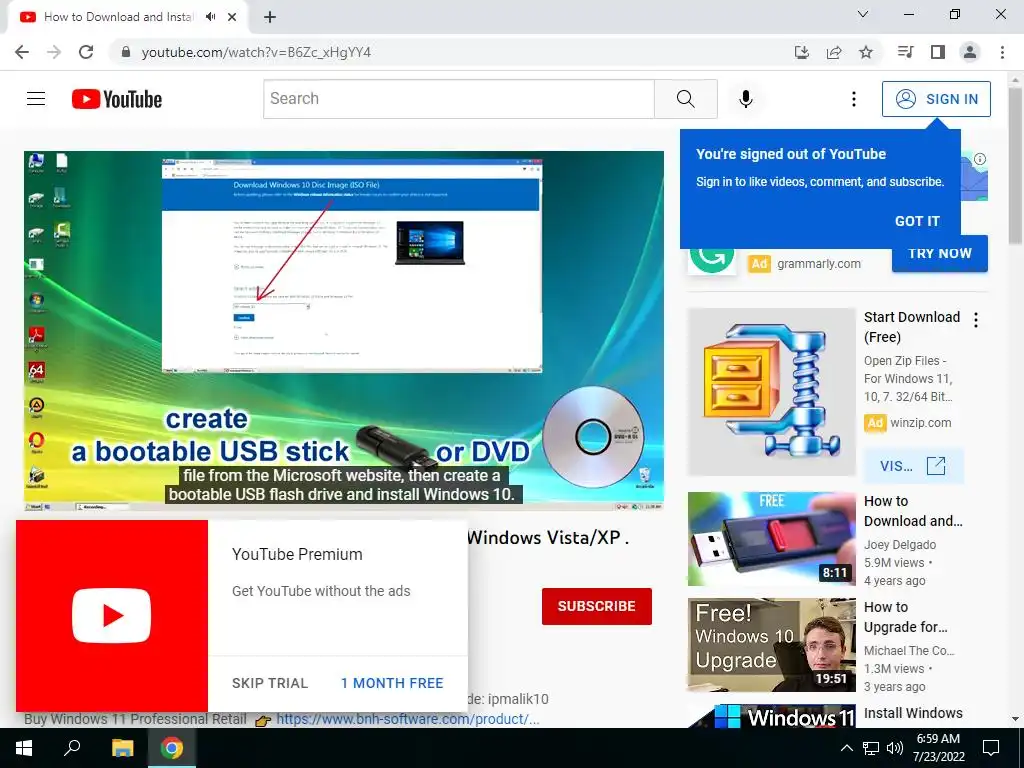Subscribe to the channel
The image size is (1024, 768).
point(596,606)
